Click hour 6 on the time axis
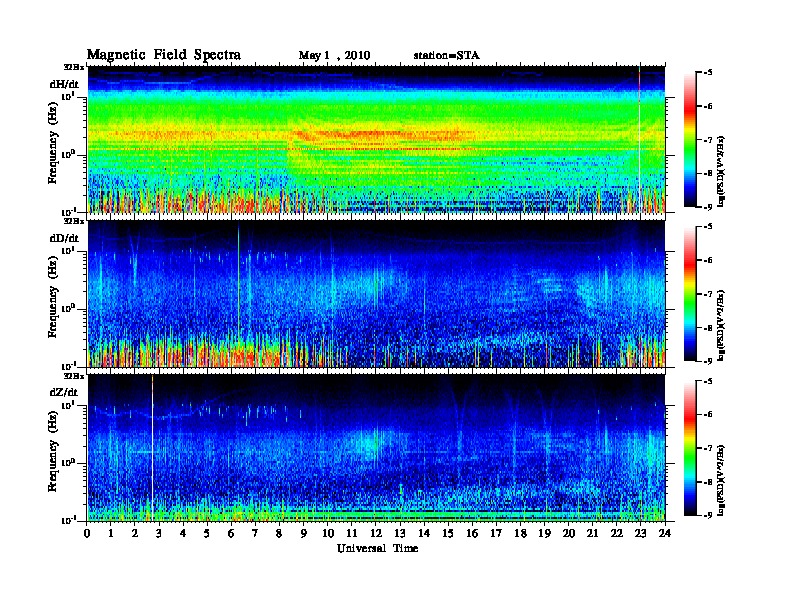This screenshot has width=792, height=612. pyautogui.click(x=231, y=534)
